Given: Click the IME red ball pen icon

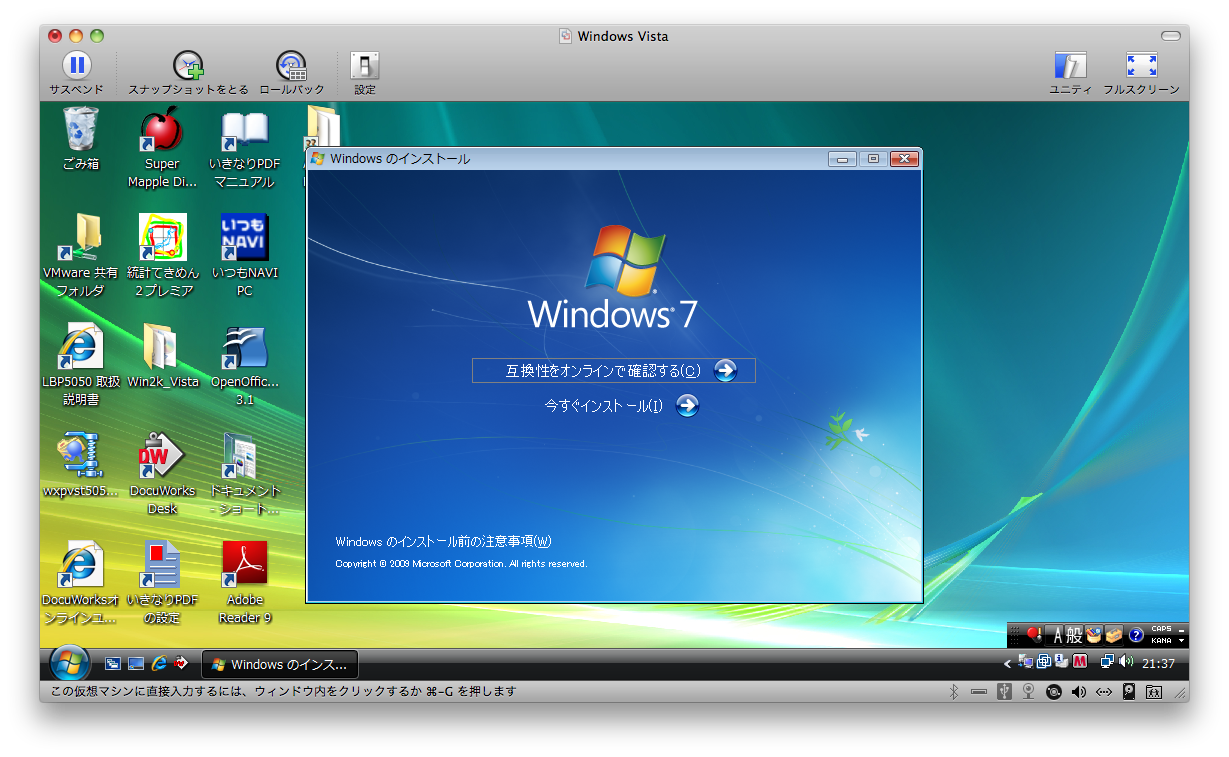Looking at the screenshot, I should point(1035,635).
